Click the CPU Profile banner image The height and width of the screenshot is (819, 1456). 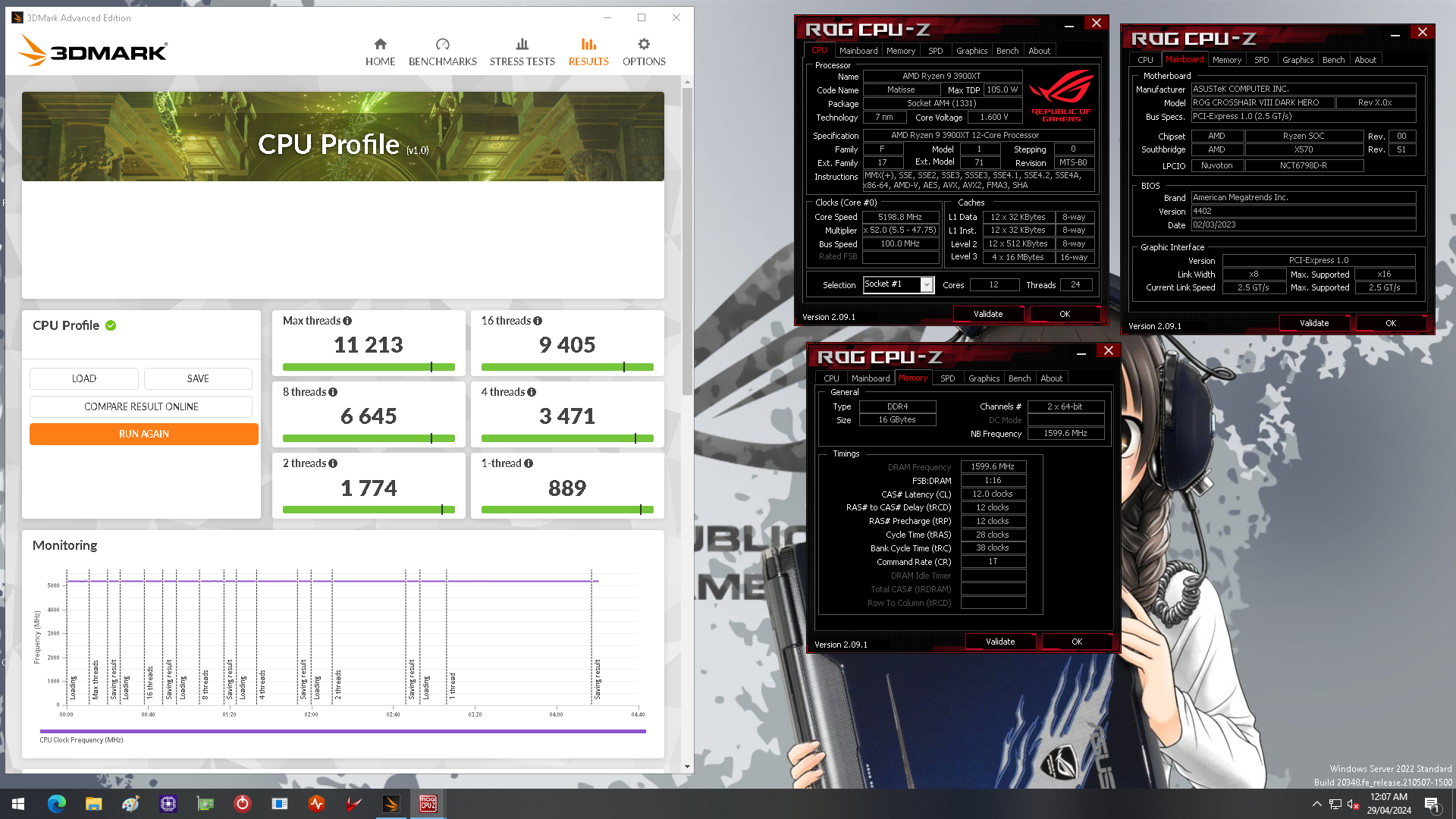pos(343,136)
